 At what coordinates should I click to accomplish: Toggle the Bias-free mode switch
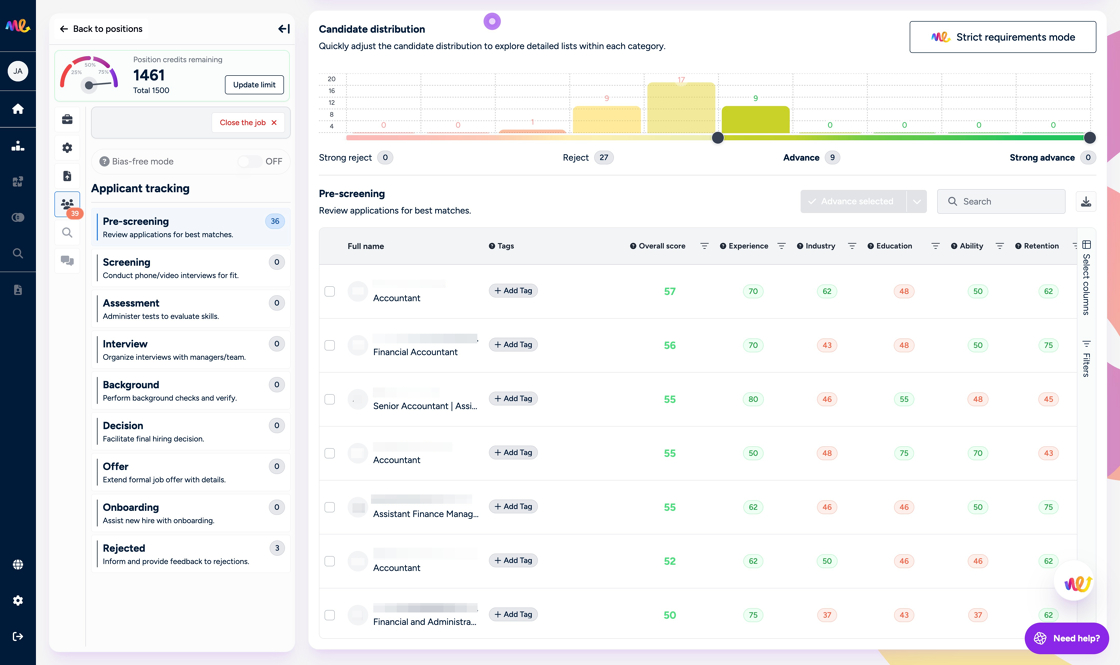tap(249, 161)
